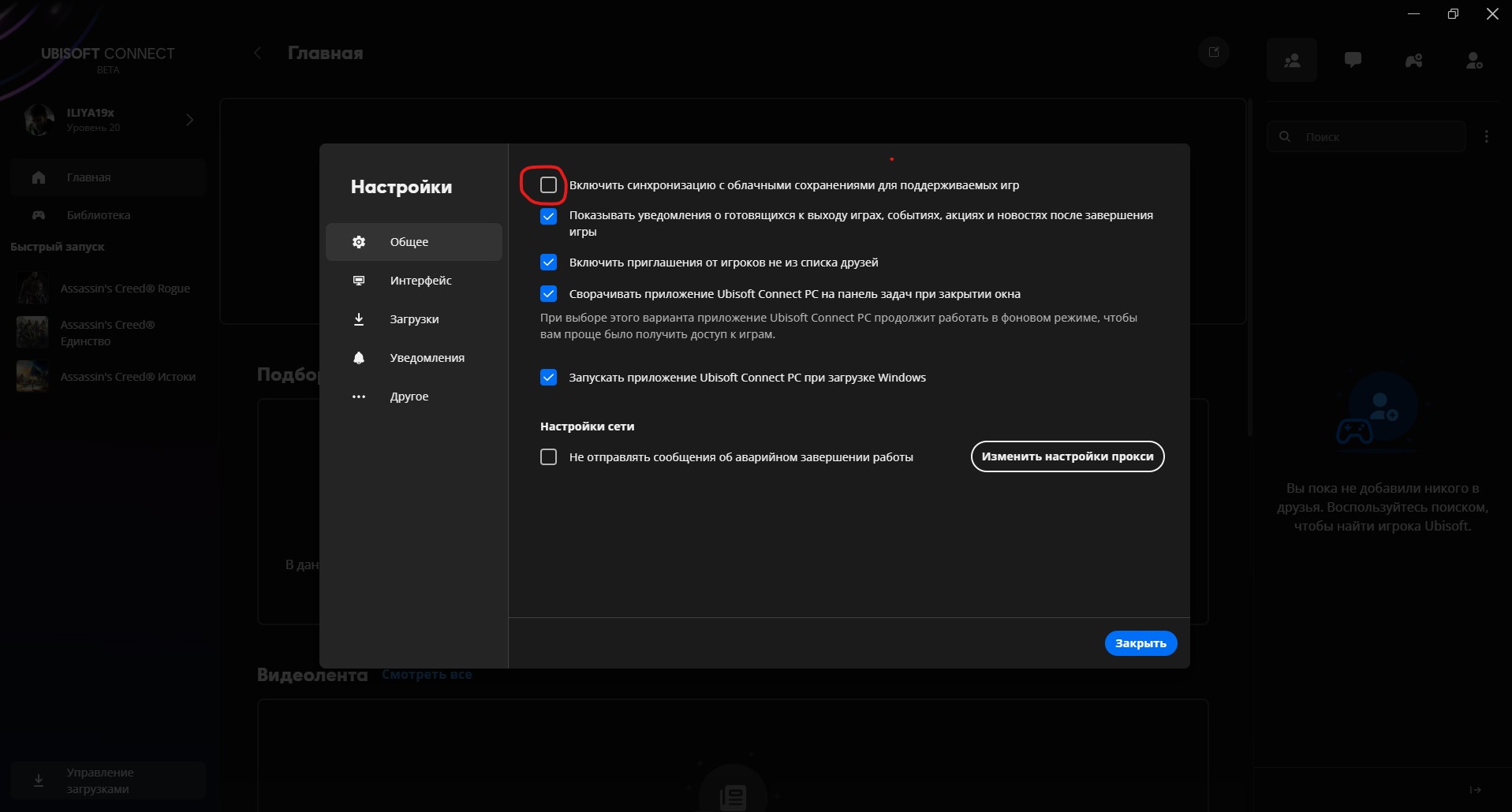Image resolution: width=1512 pixels, height=812 pixels.
Task: Check the do-not-send crash reports option
Action: [548, 457]
